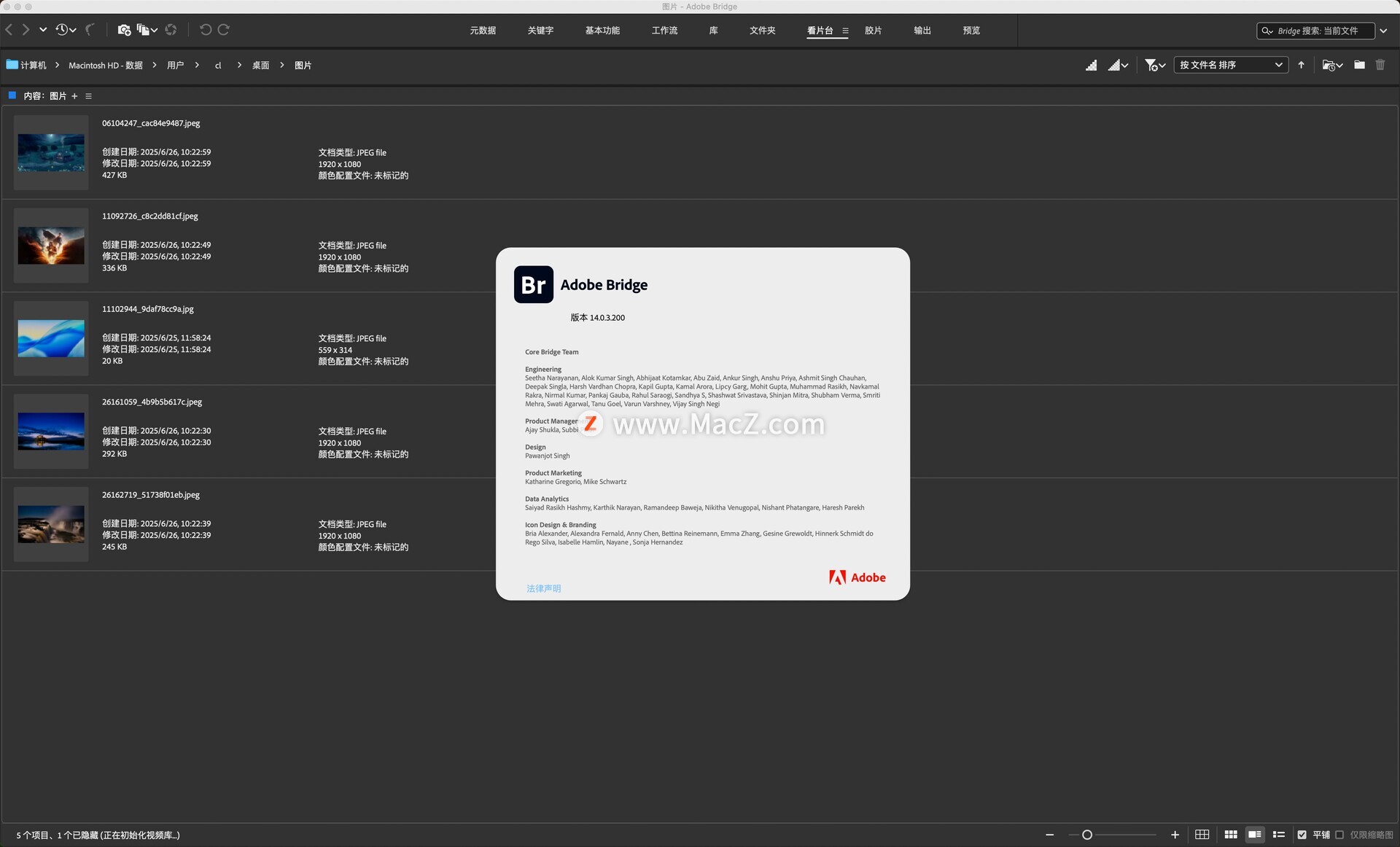Select thumbnail of 26162719_51738f01eb.jpeg
The height and width of the screenshot is (847, 1400).
tap(51, 524)
